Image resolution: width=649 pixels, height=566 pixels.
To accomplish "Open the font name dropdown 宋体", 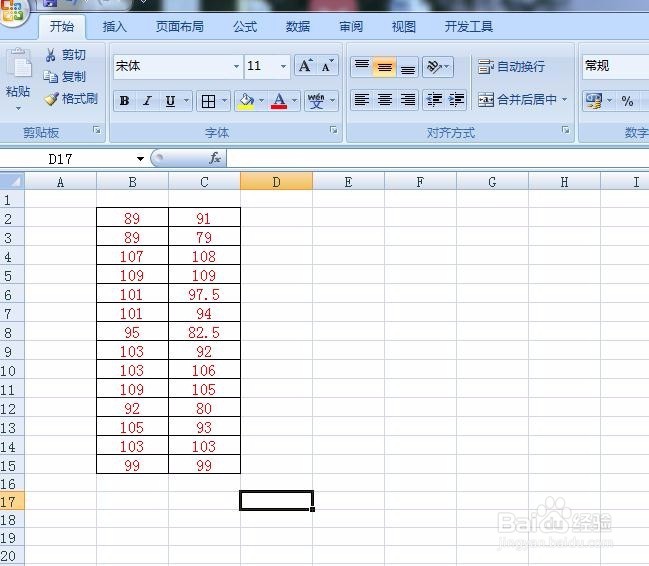I will (236, 66).
